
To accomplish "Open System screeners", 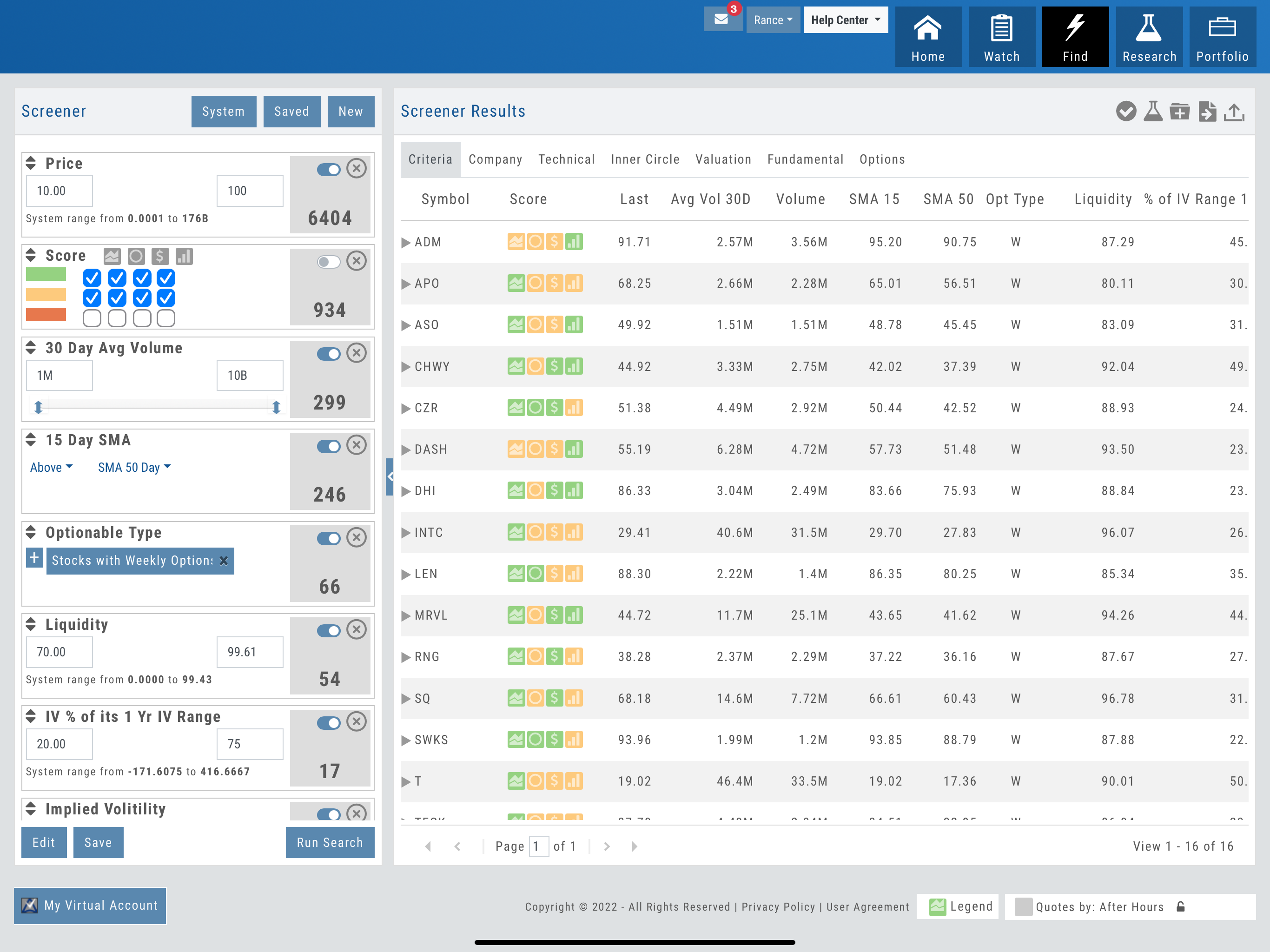I will [223, 112].
